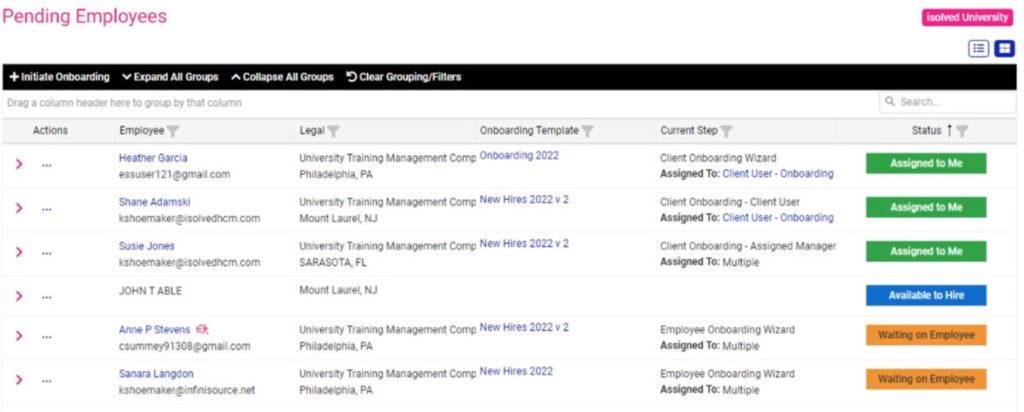The height and width of the screenshot is (412, 1024).
Task: Click the Pending Employees page title
Action: (85, 16)
